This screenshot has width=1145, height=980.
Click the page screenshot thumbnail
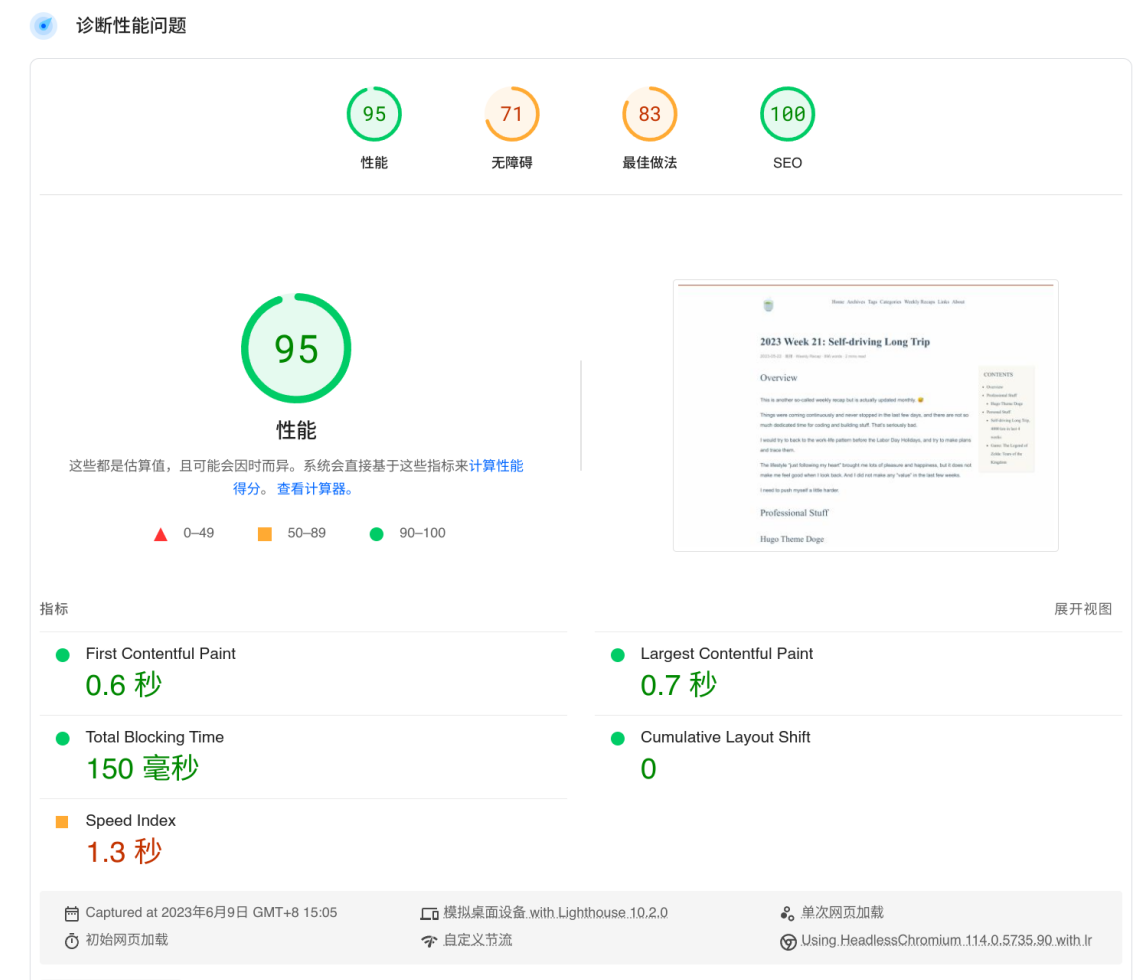pyautogui.click(x=865, y=415)
